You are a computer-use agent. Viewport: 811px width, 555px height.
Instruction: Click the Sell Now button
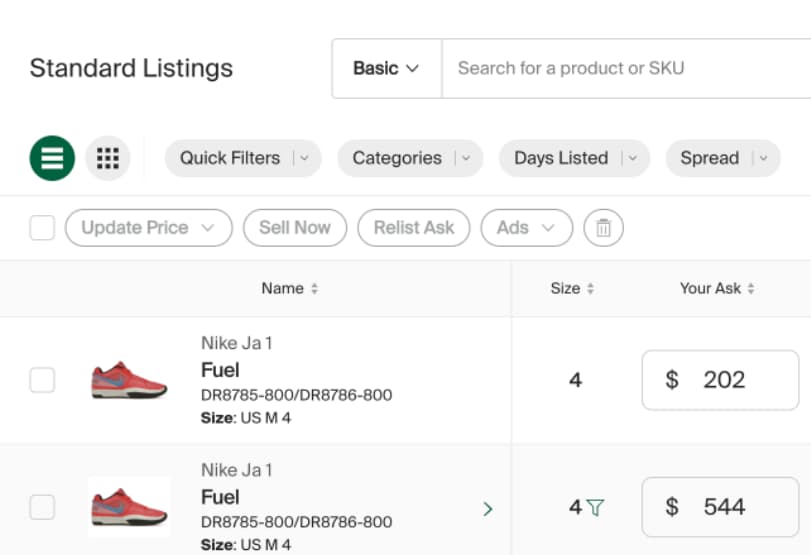point(295,228)
